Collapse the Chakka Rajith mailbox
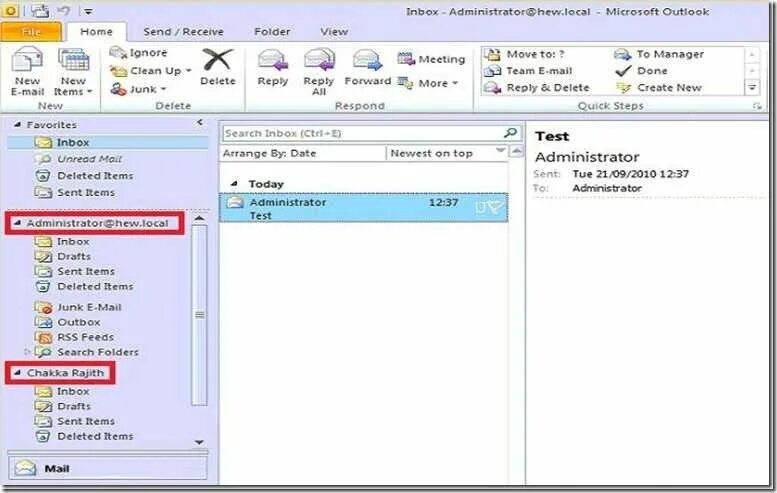Viewport: 777px width, 493px height. (x=18, y=373)
